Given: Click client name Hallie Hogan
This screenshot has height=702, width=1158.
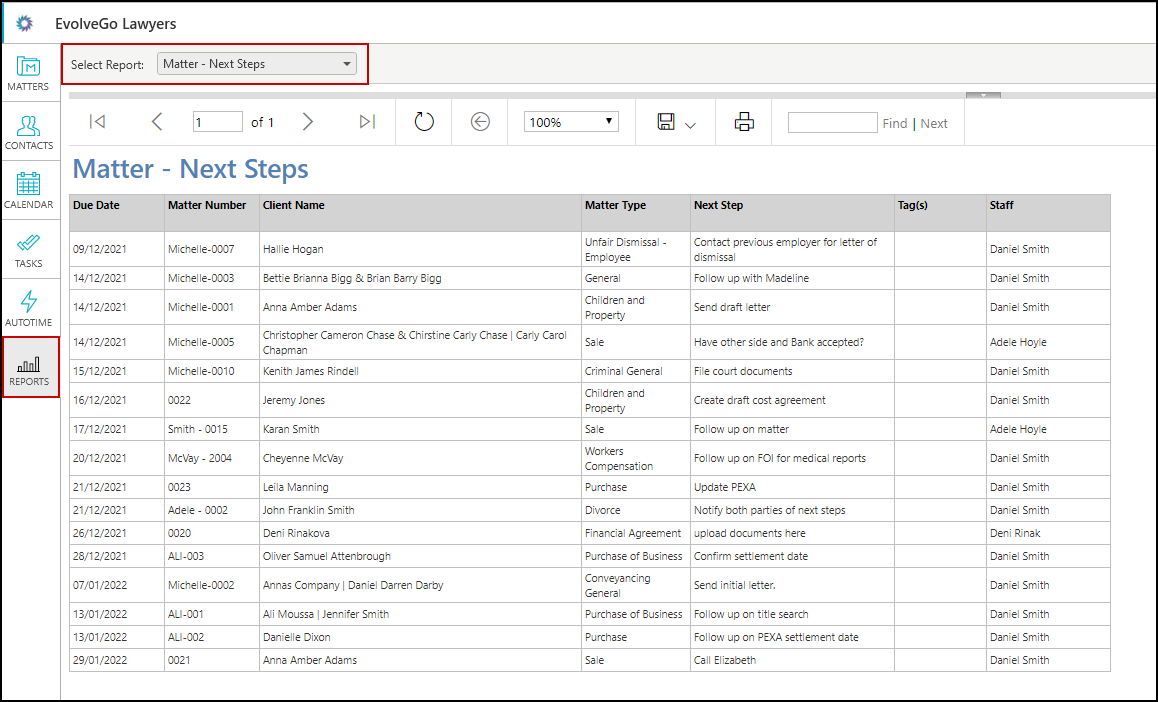Looking at the screenshot, I should pos(293,250).
